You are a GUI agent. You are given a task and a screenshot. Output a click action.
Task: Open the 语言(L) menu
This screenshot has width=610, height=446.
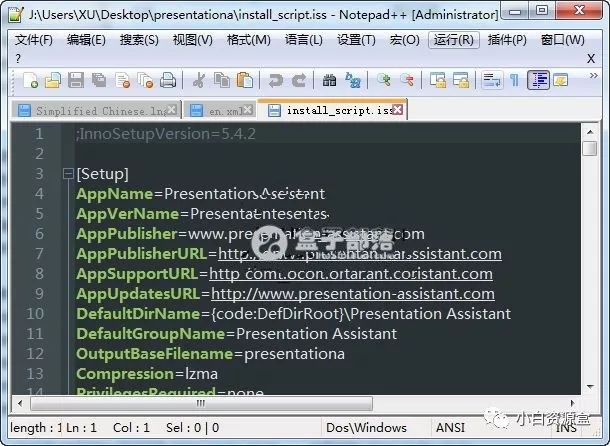tap(303, 40)
